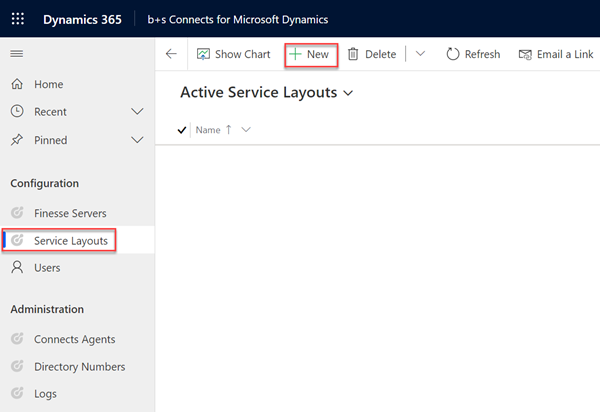Click the Show Chart graph icon

203,54
